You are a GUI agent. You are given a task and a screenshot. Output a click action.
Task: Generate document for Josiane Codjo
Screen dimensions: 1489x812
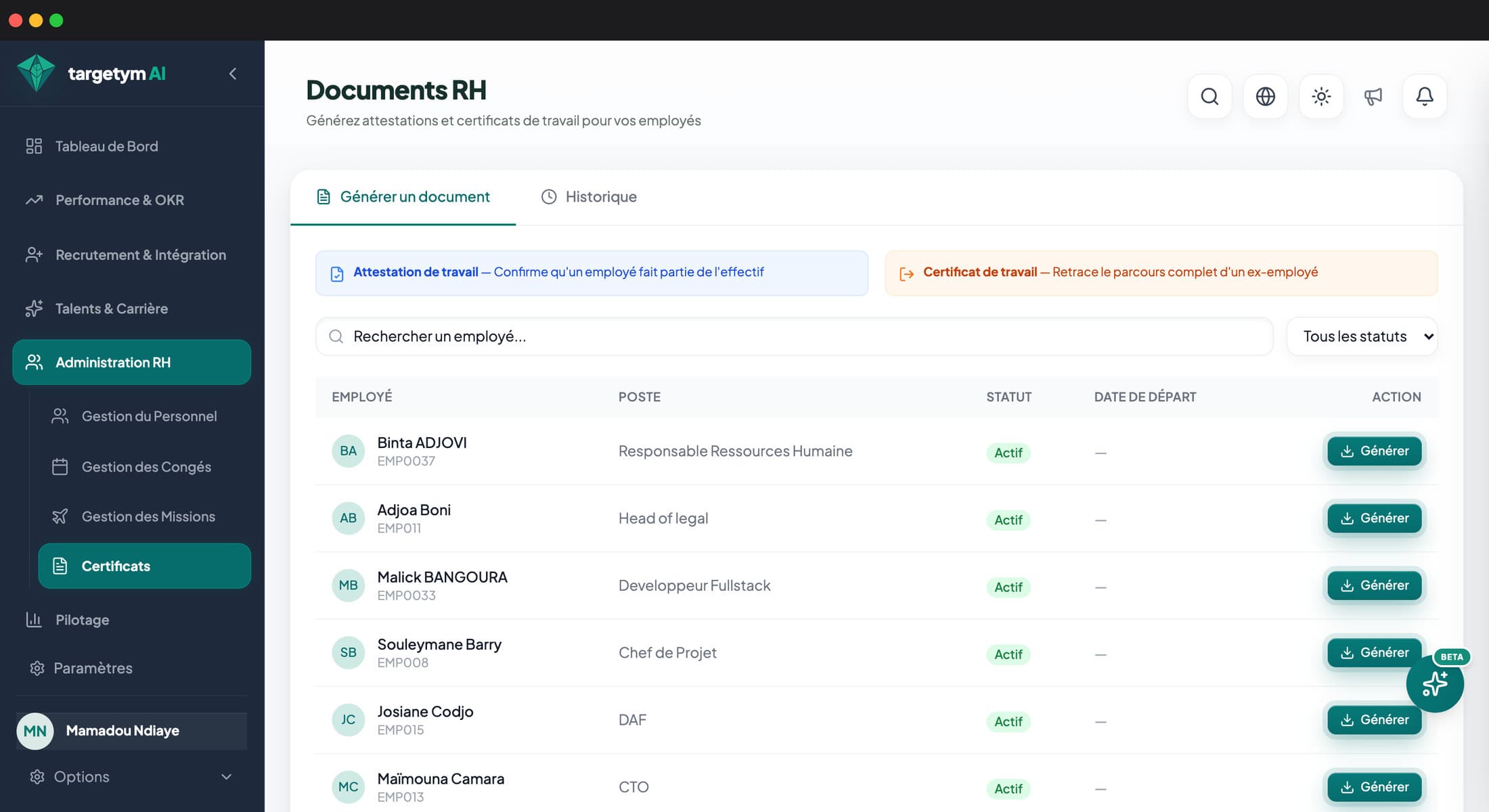[1374, 719]
